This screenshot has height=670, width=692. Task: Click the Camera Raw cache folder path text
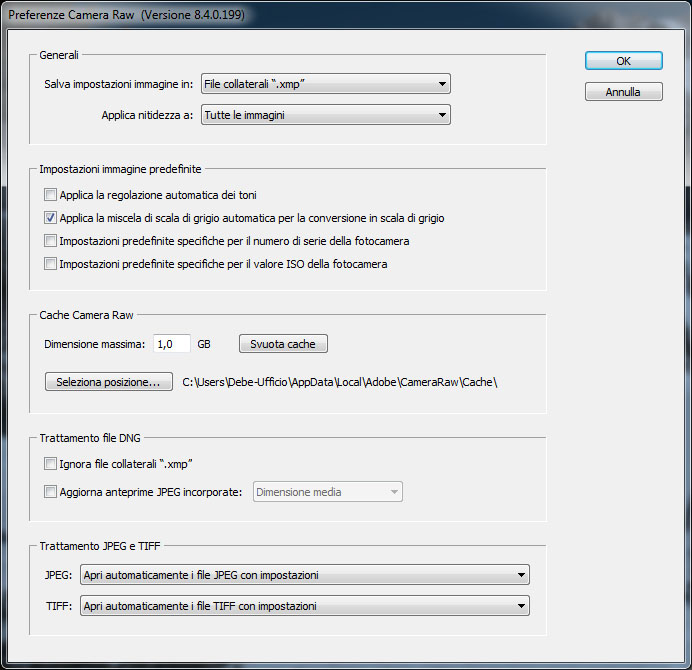click(338, 382)
